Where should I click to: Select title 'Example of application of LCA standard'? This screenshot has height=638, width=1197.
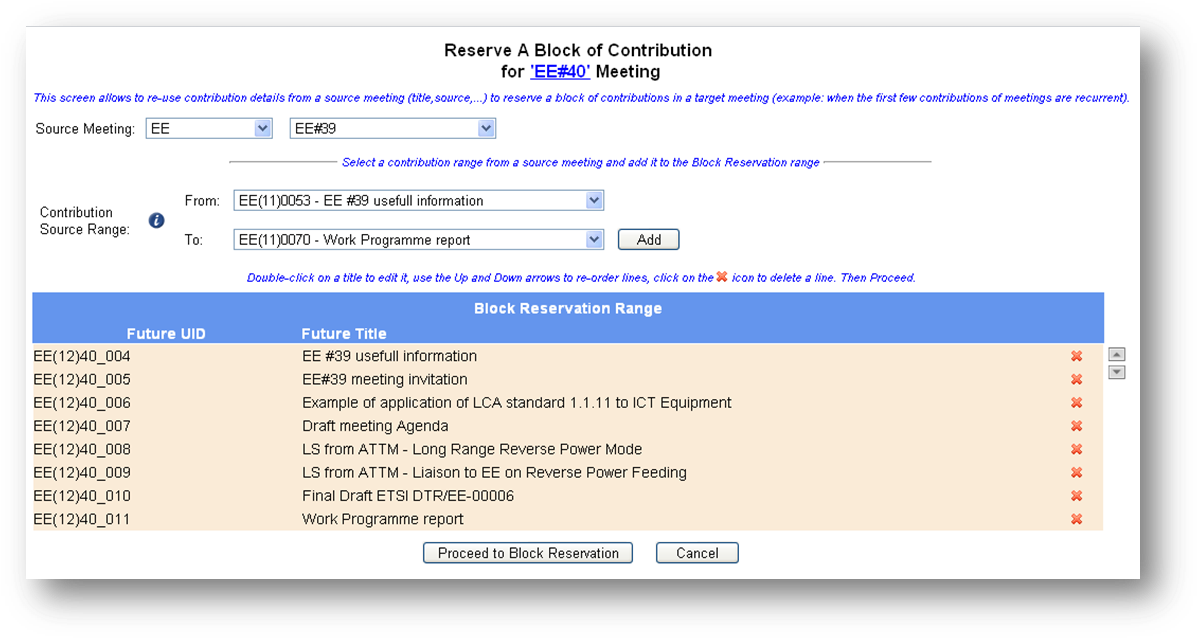click(517, 403)
